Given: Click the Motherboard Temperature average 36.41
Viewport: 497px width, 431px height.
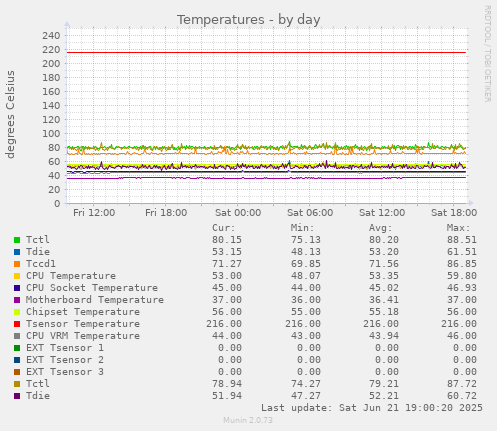Looking at the screenshot, I should (x=384, y=300).
